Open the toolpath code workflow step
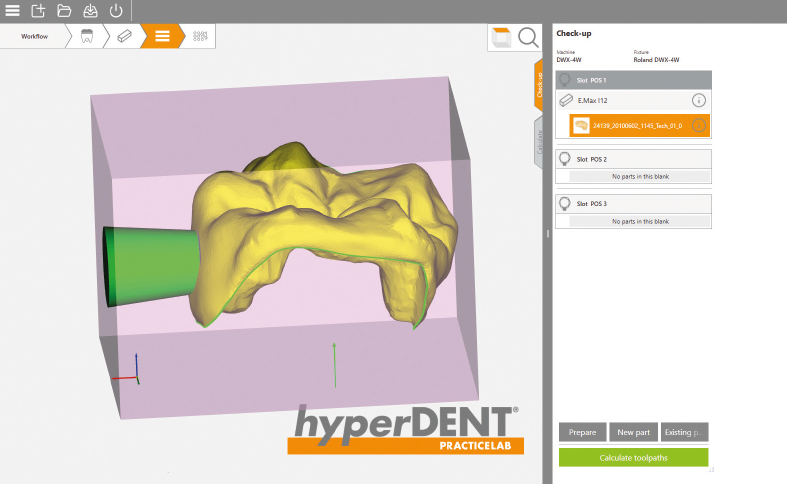 [x=201, y=36]
